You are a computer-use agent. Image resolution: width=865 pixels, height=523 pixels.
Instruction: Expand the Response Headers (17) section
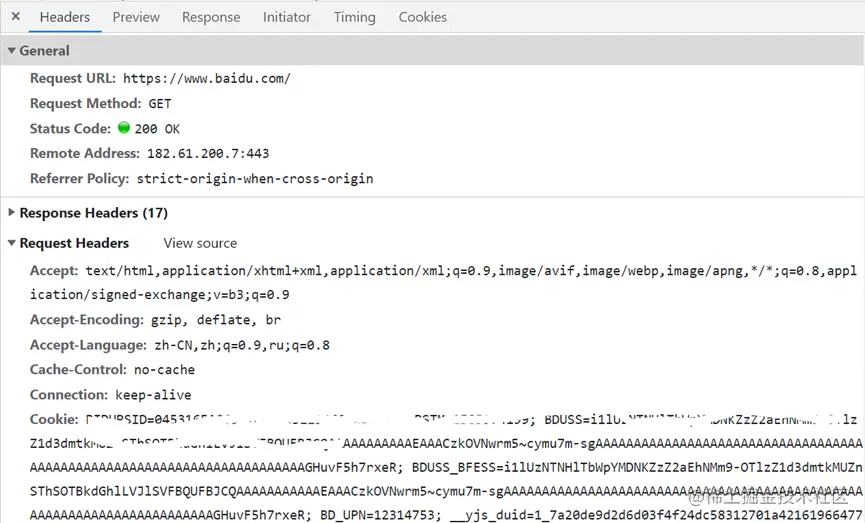pyautogui.click(x=12, y=212)
